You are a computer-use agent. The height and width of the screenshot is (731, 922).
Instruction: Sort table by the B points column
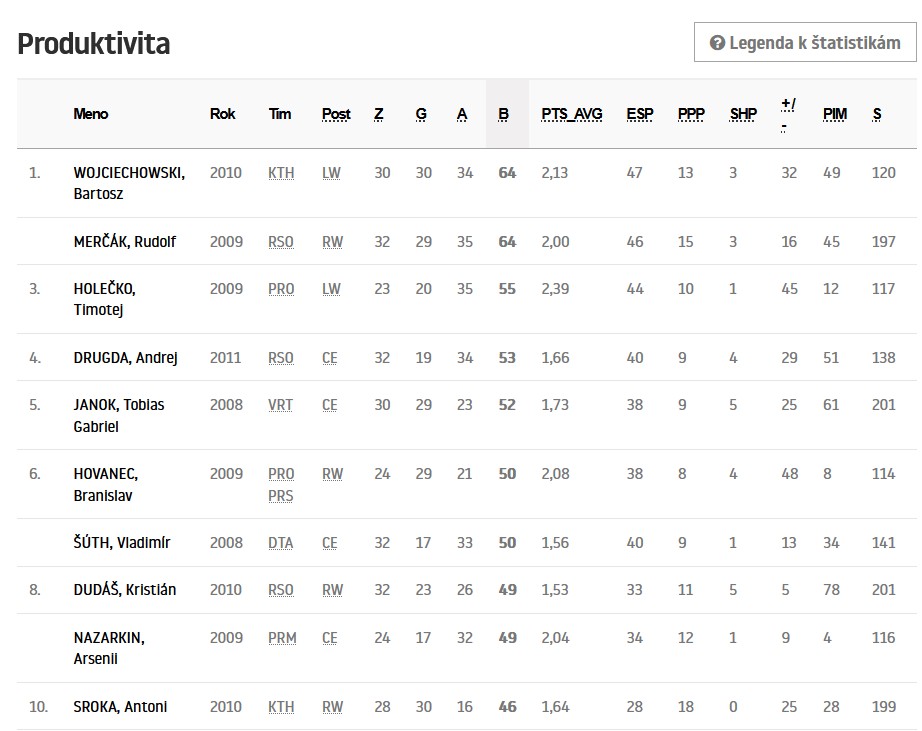tap(503, 114)
